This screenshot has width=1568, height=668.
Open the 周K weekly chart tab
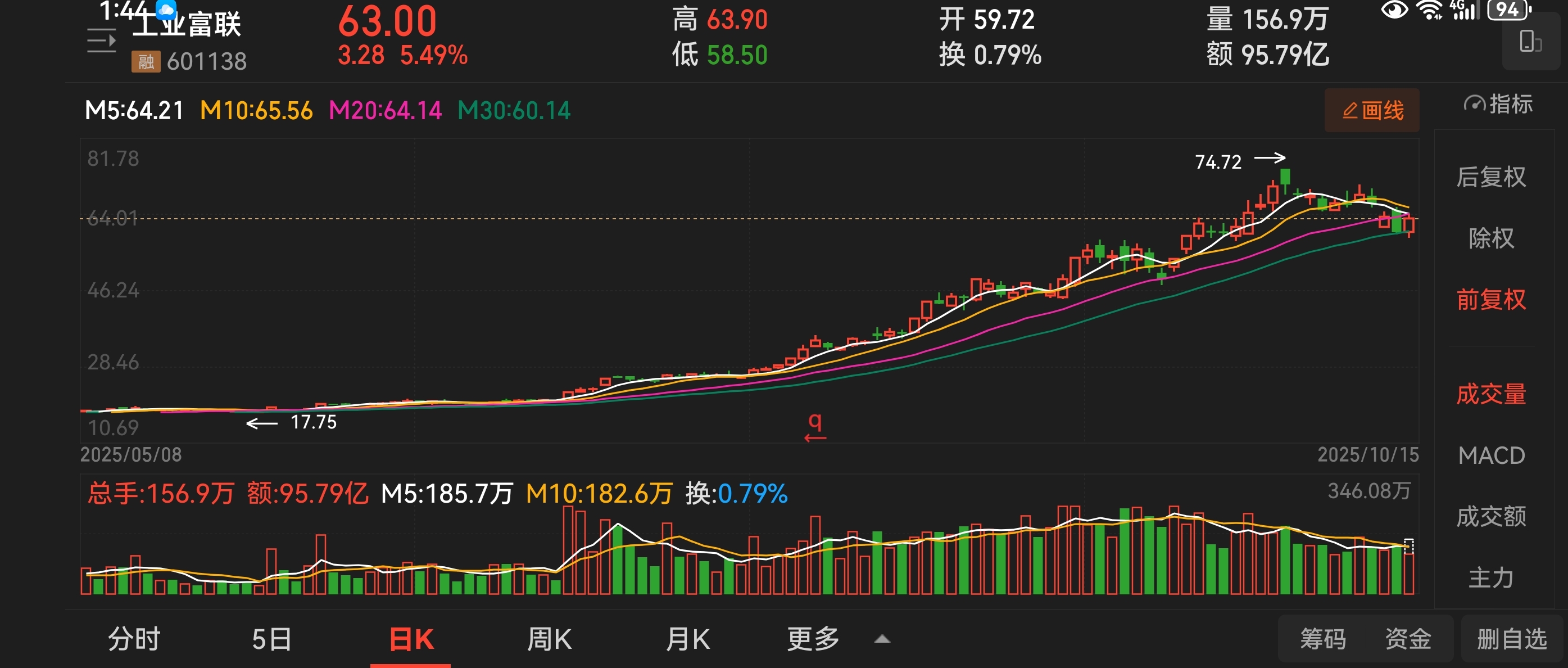[x=549, y=639]
